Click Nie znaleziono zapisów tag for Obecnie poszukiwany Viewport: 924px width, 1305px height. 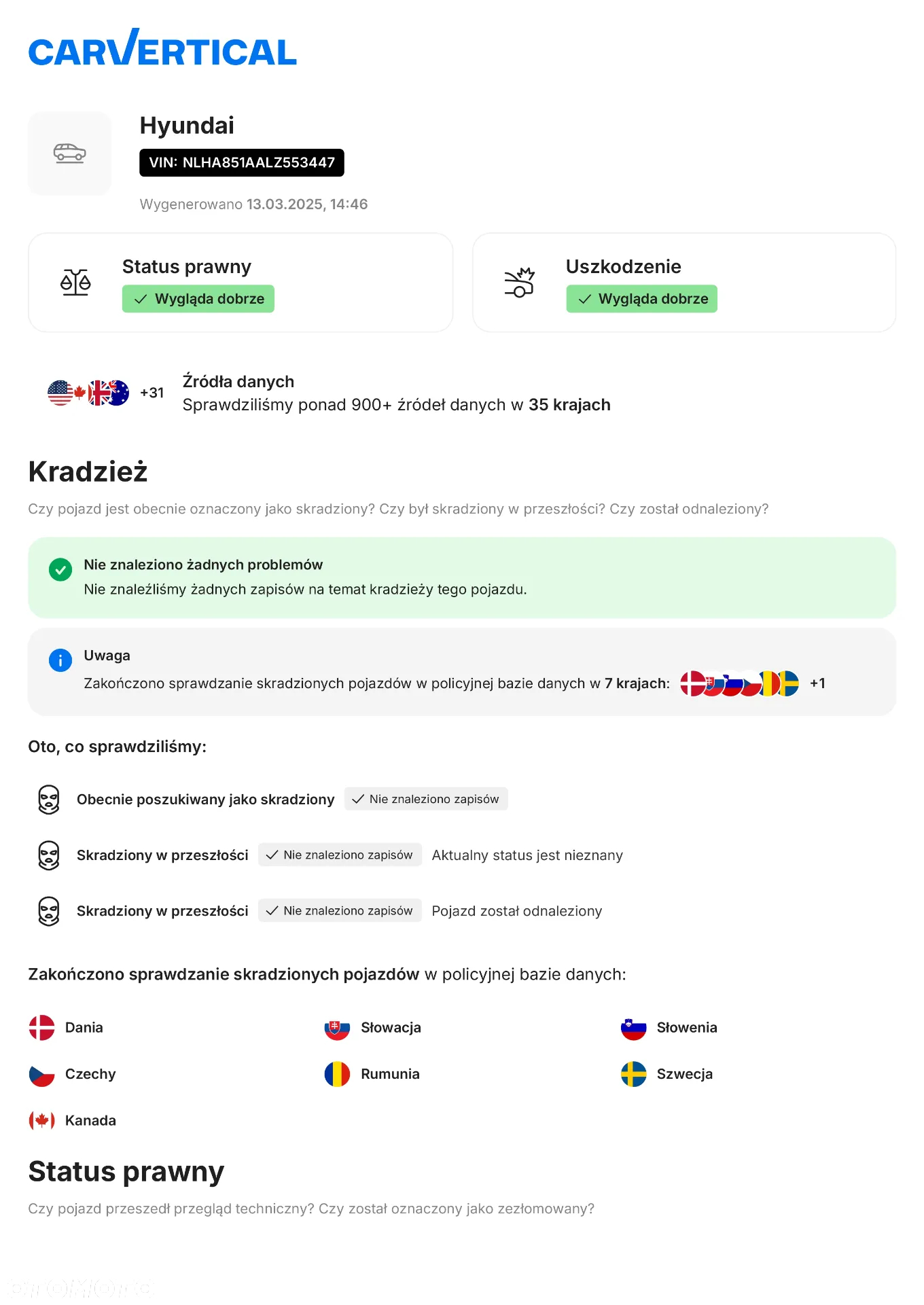(x=426, y=799)
